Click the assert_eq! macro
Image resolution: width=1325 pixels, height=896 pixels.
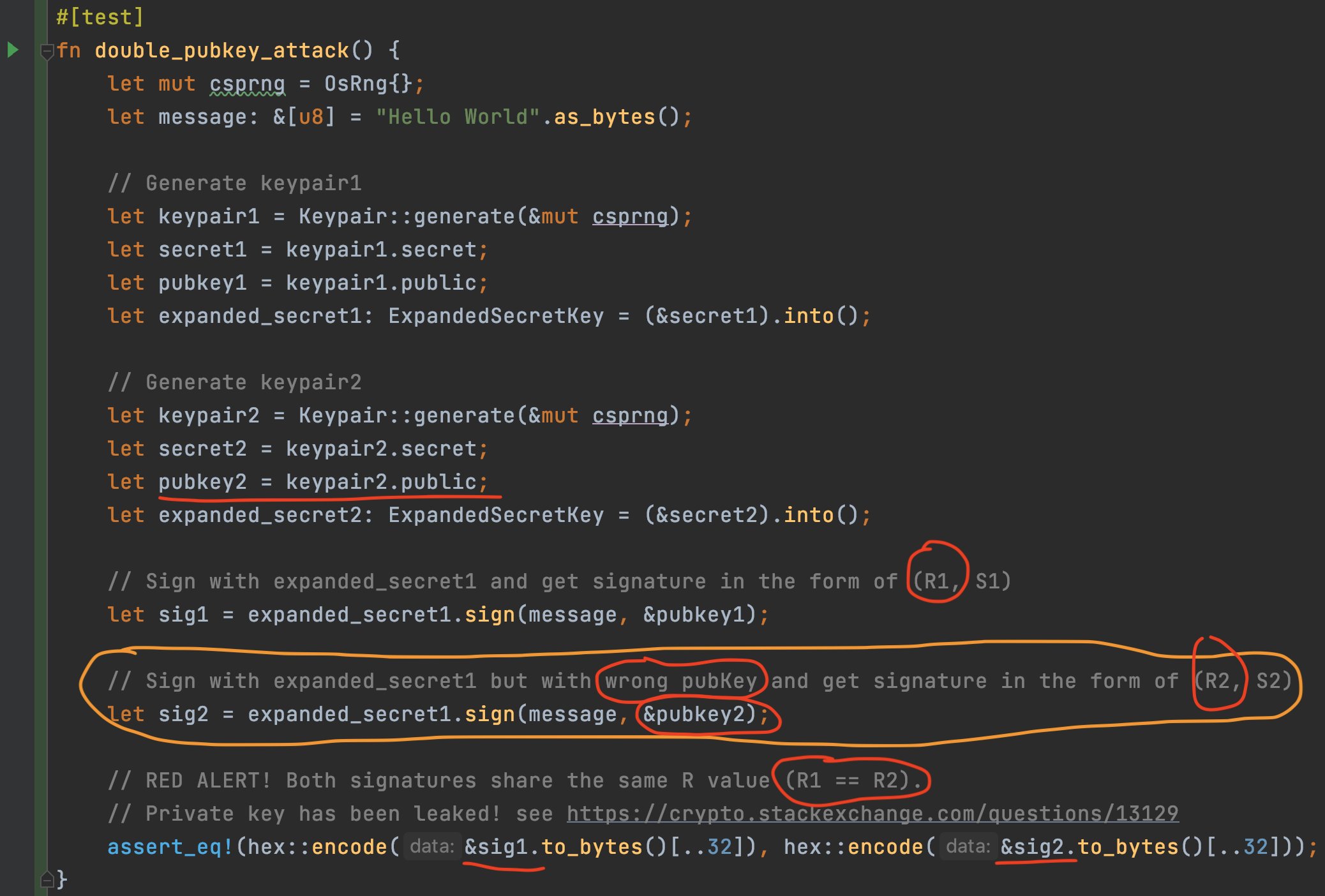[x=170, y=846]
